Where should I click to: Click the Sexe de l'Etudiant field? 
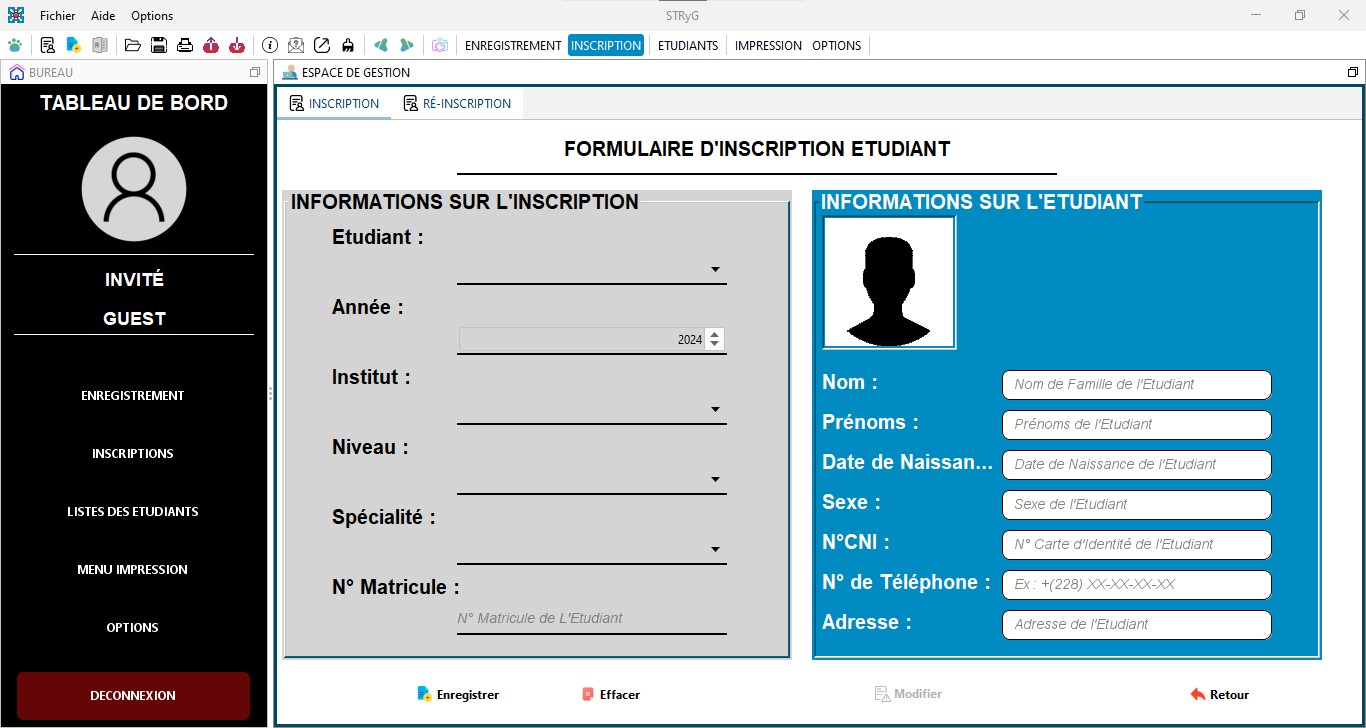point(1137,504)
